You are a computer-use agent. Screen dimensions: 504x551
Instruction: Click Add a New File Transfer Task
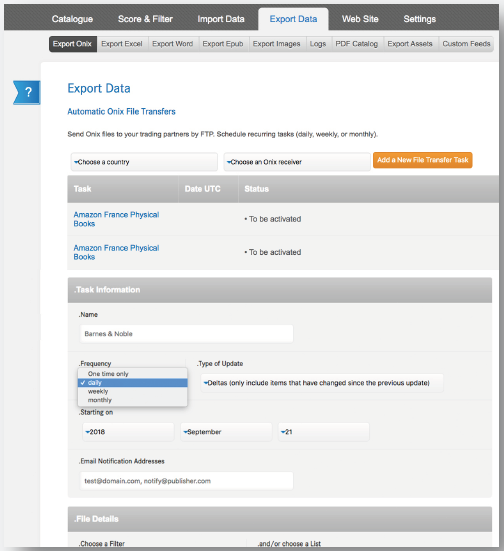click(422, 160)
